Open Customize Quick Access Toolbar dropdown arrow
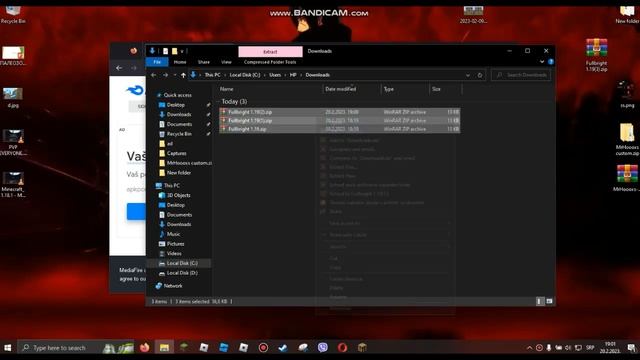 coord(182,51)
